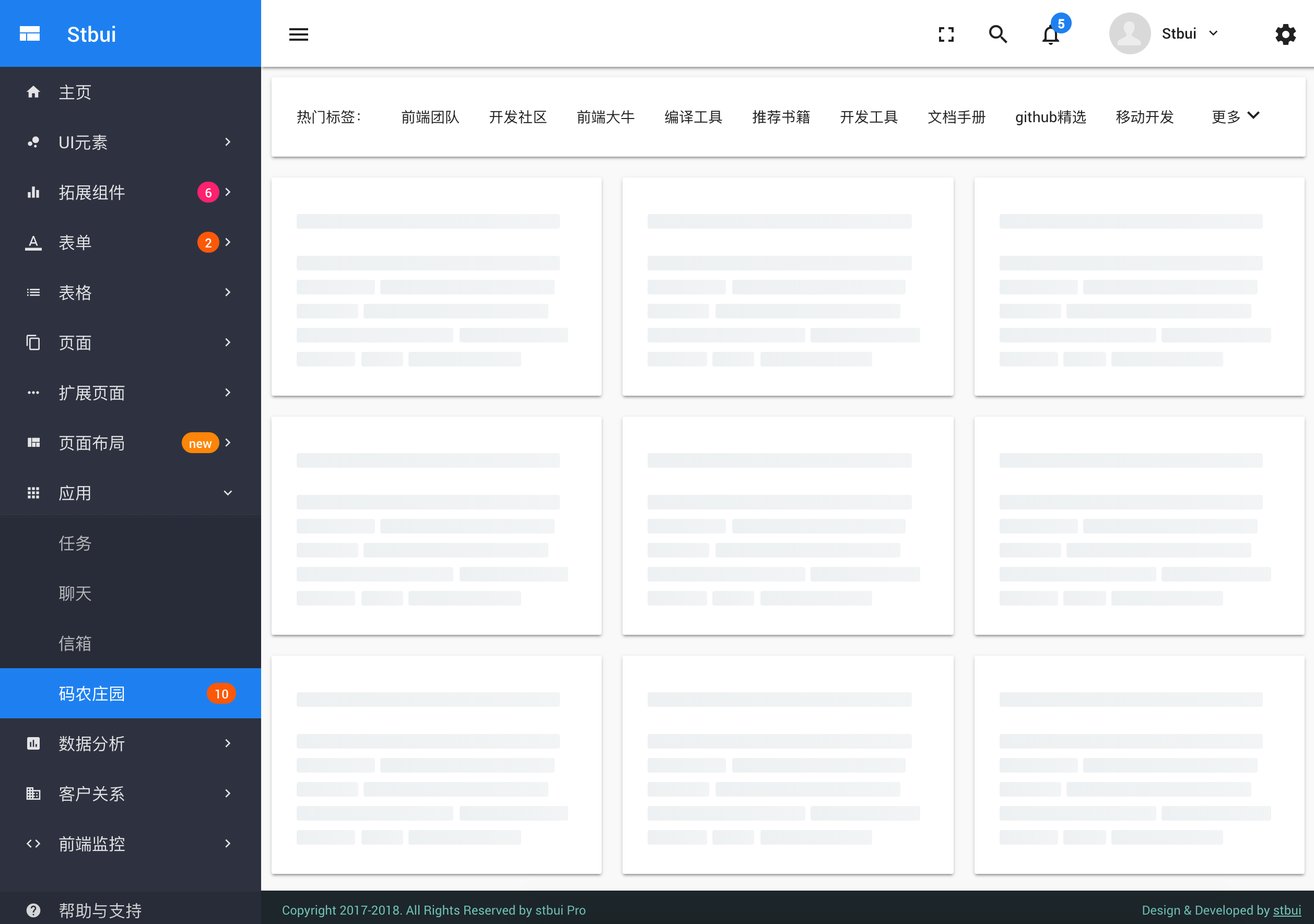Screen dimensions: 1314x924
Task: Open the settings gear icon
Action: (x=1285, y=34)
